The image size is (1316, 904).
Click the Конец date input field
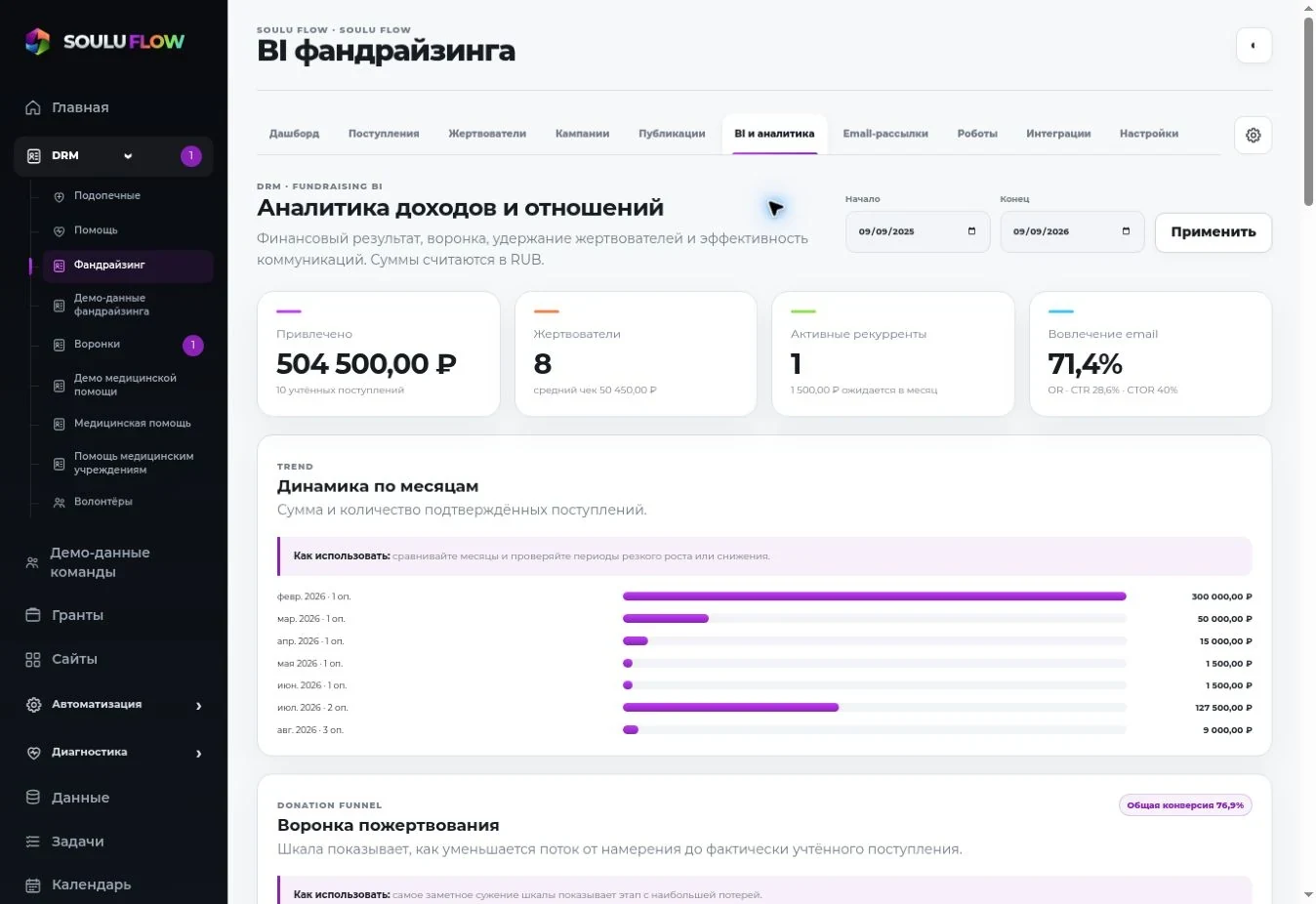pyautogui.click(x=1072, y=232)
